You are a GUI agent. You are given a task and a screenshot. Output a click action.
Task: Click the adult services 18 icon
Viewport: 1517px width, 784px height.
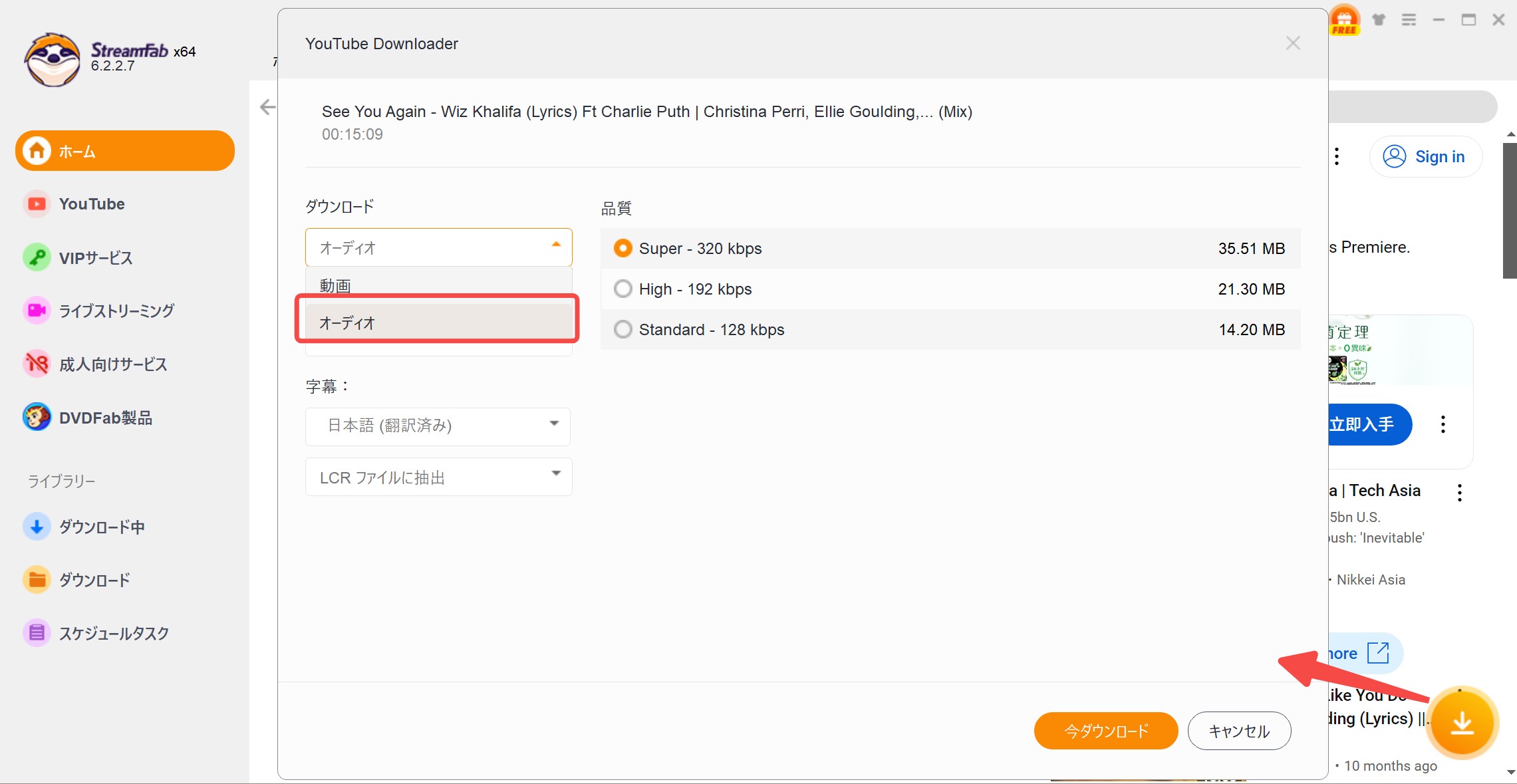[x=37, y=363]
